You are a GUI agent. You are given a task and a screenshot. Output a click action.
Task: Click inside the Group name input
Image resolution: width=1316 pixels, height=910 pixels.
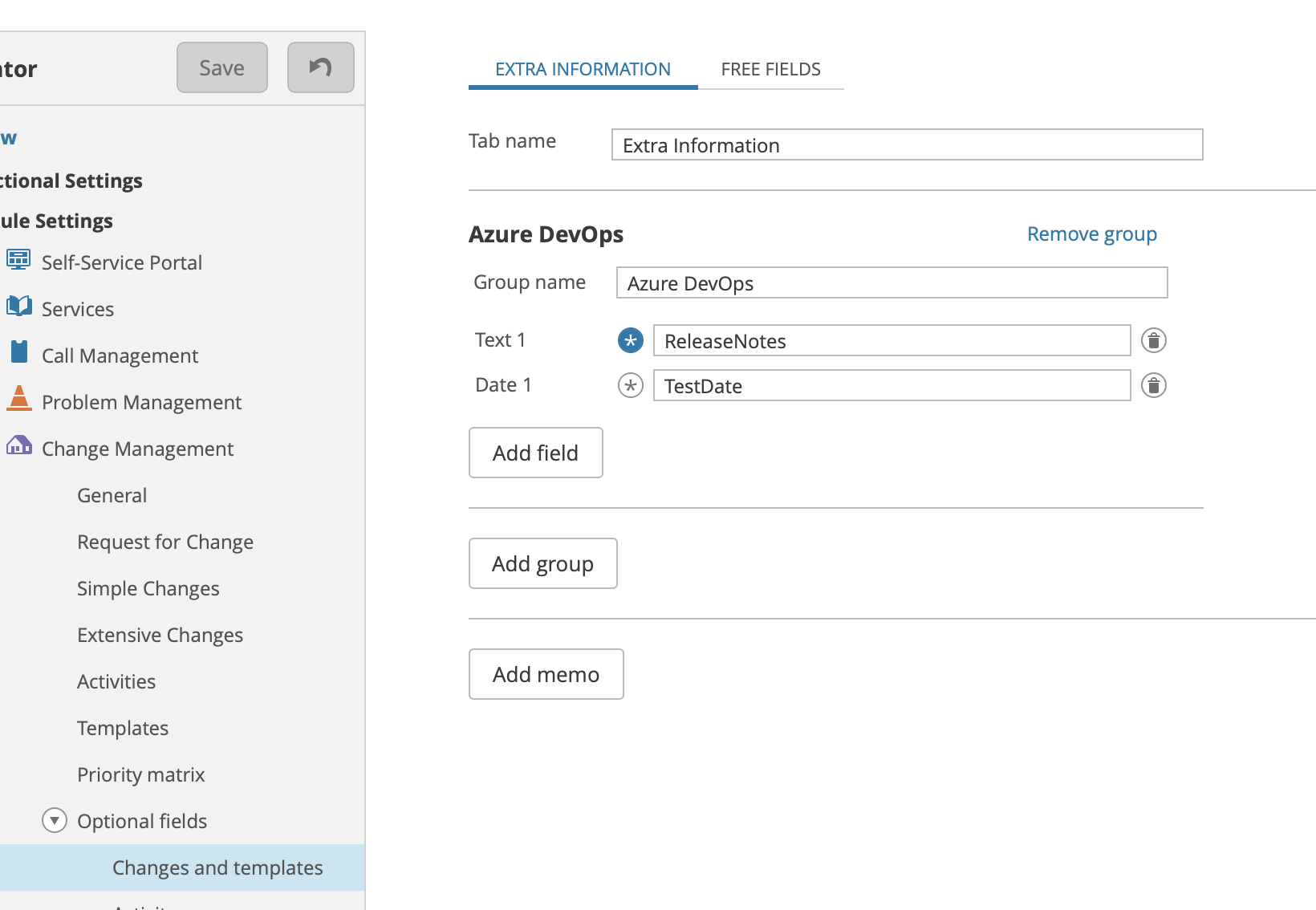tap(891, 282)
